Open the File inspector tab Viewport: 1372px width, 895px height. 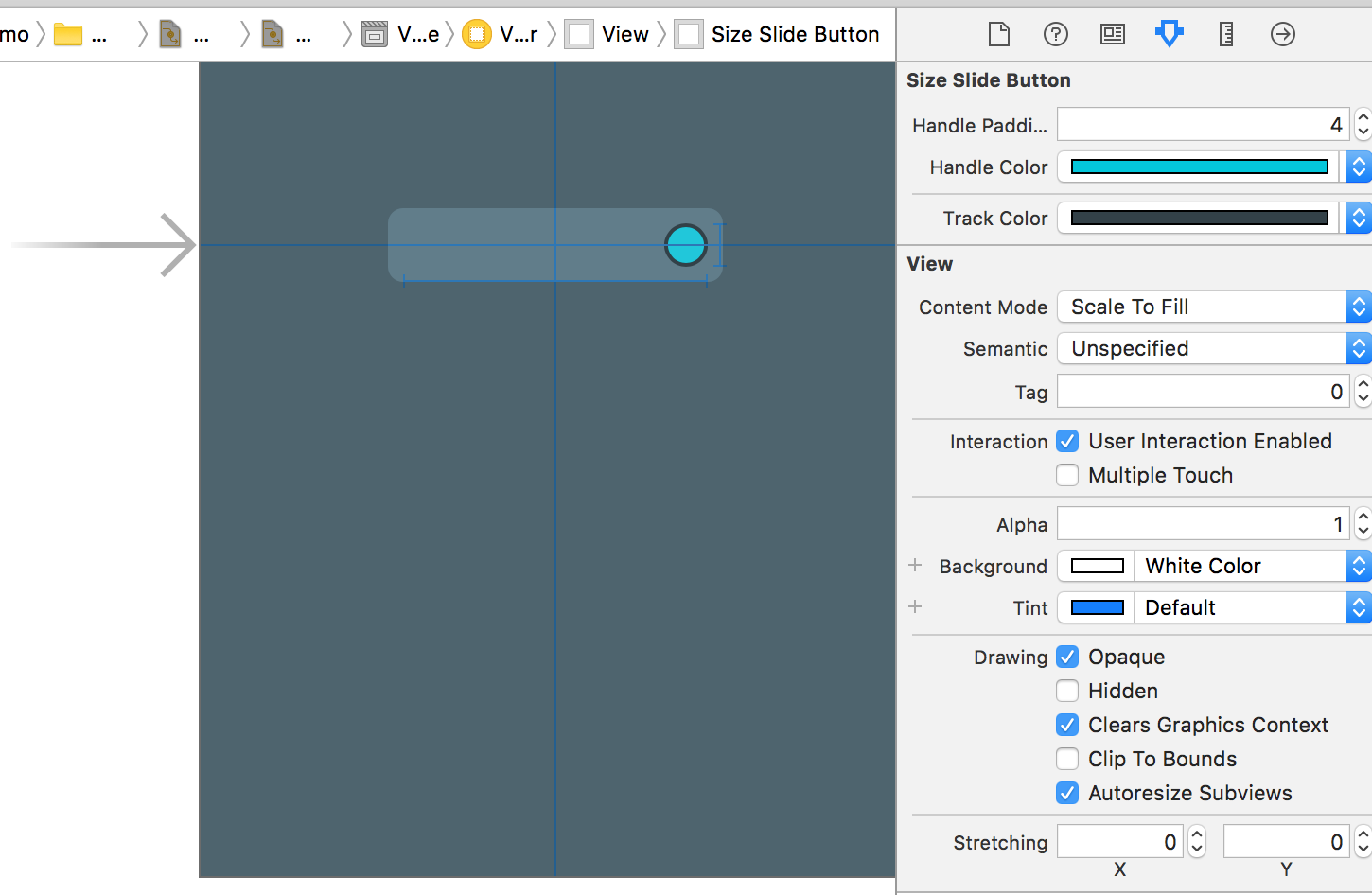tap(999, 35)
